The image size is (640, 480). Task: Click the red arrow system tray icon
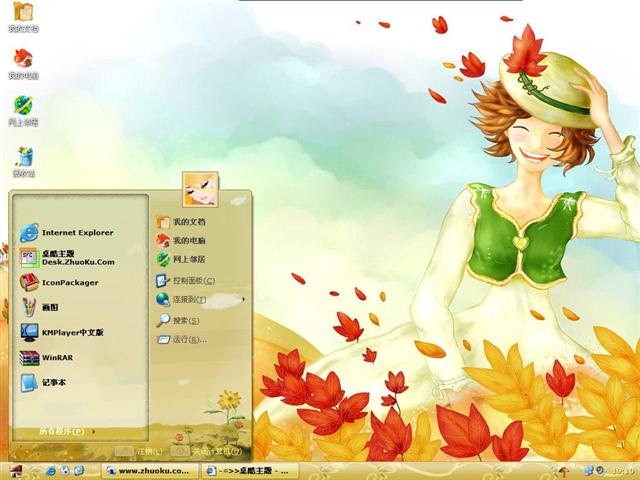[564, 471]
